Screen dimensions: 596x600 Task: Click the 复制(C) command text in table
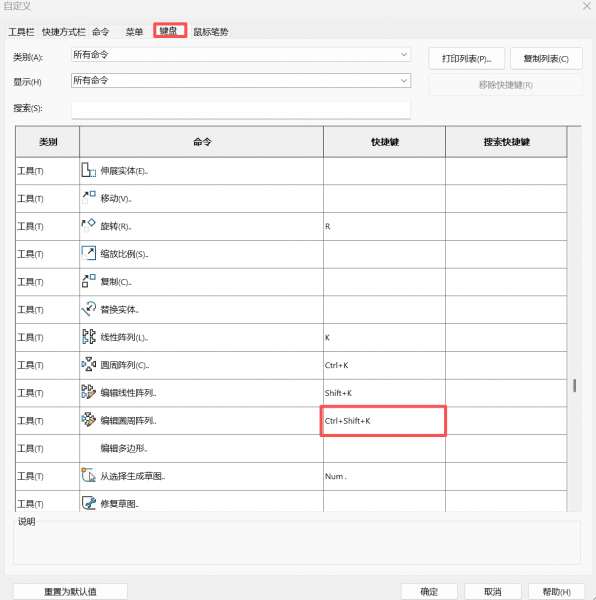pos(116,282)
